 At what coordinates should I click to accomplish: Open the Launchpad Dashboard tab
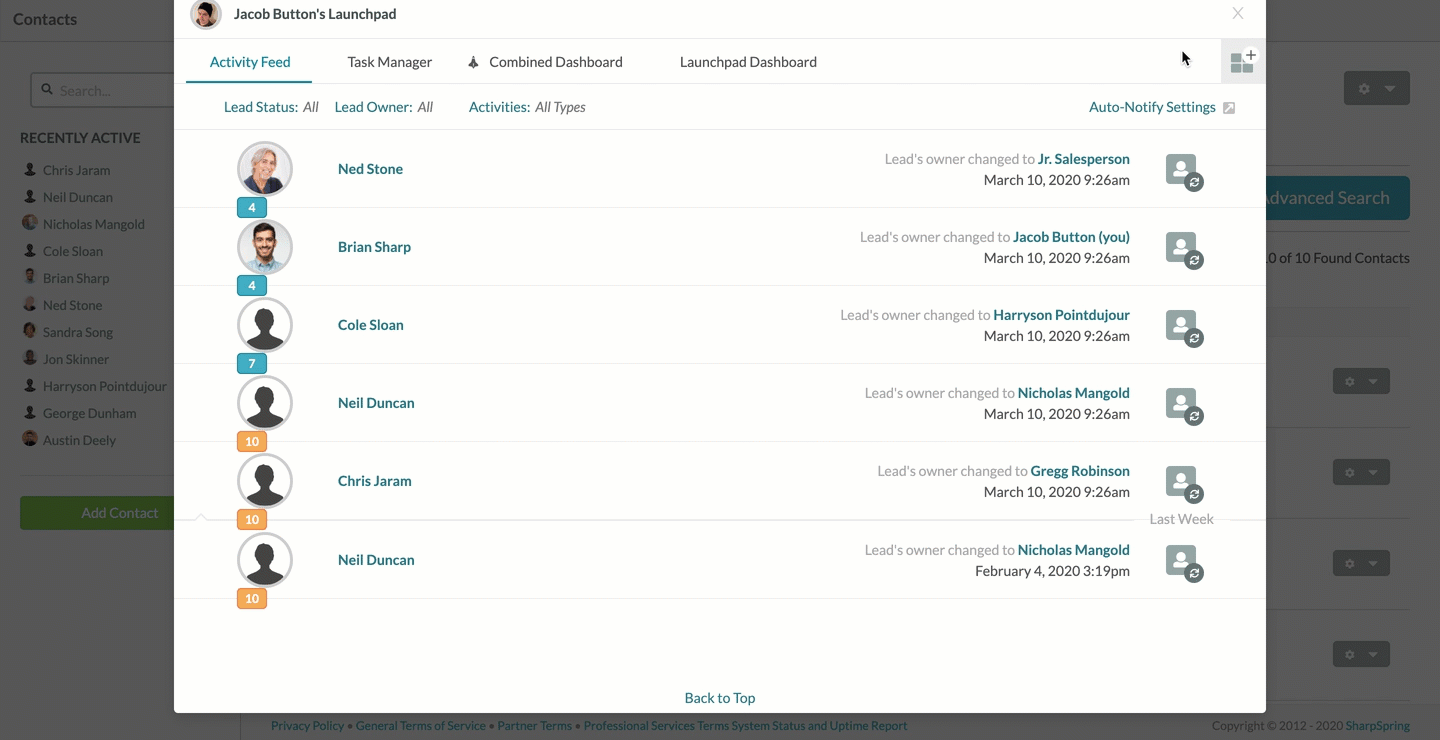[748, 62]
